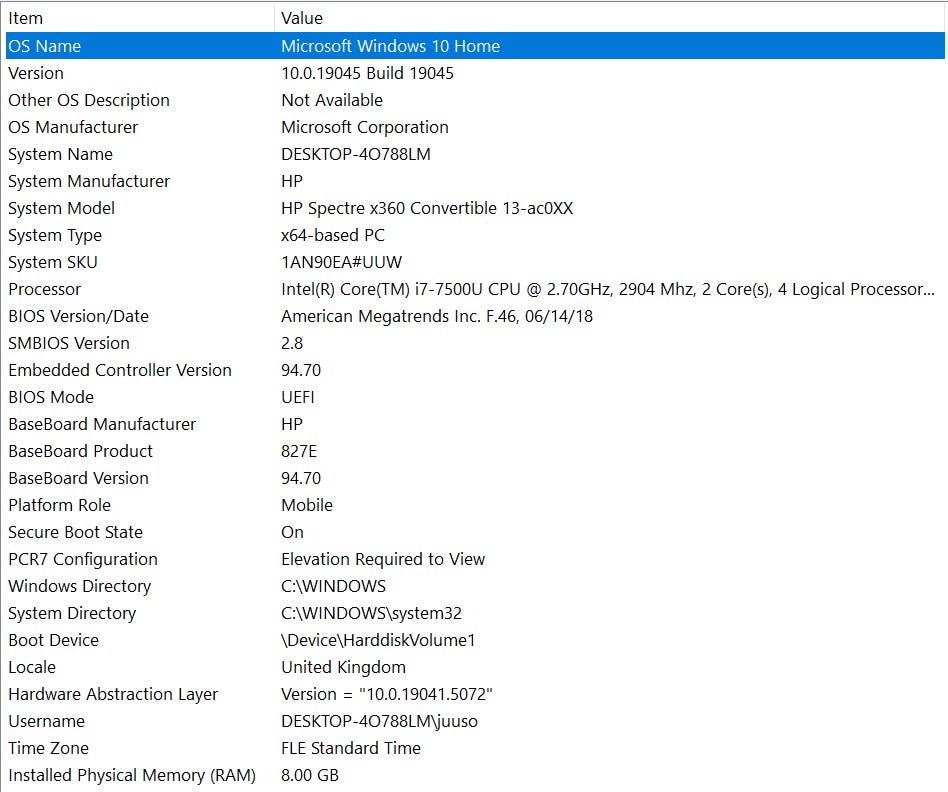Click 'HP' value of System Manufacturer
This screenshot has width=948, height=792.
coord(292,181)
